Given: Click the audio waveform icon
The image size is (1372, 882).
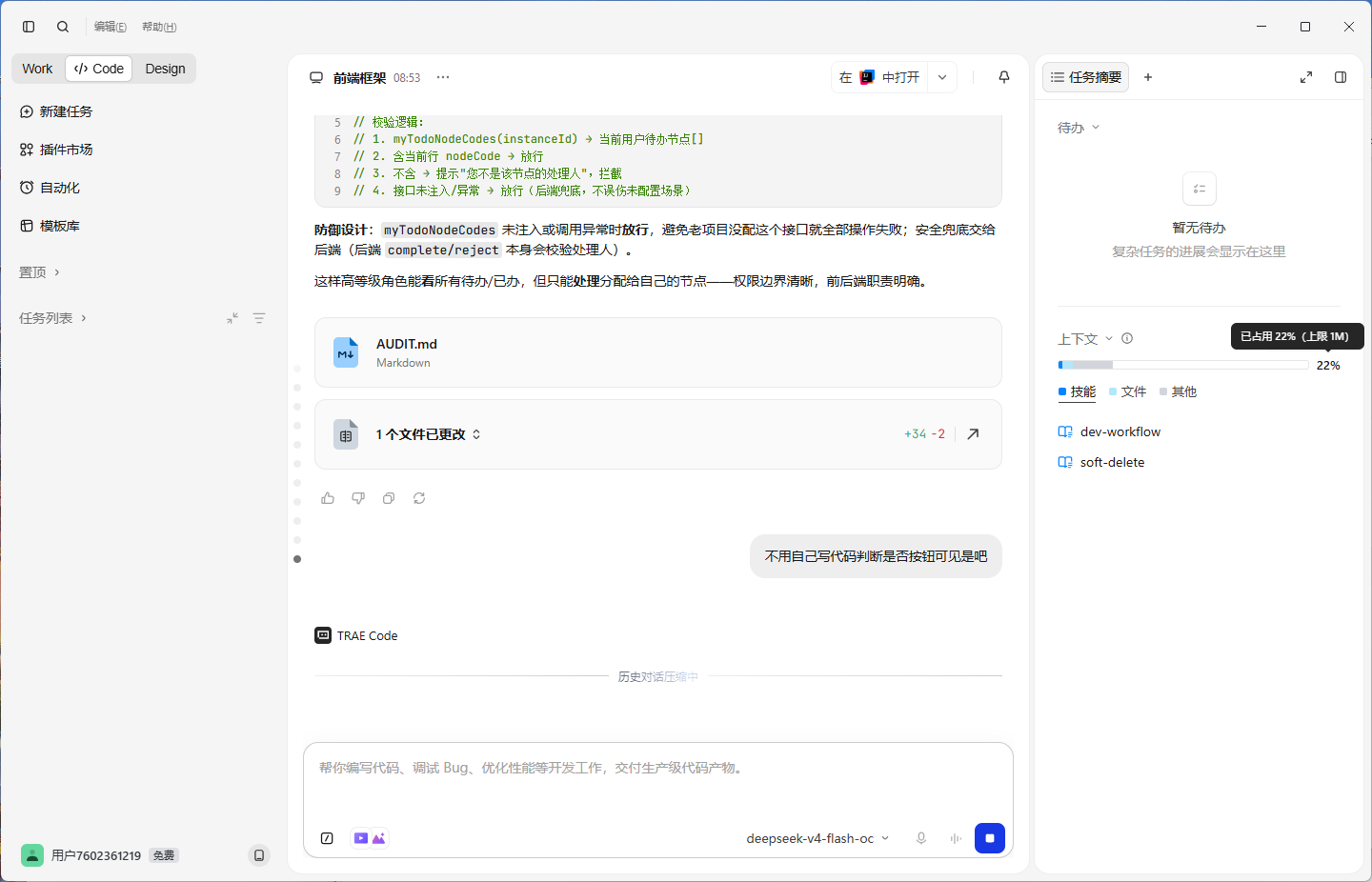Looking at the screenshot, I should [956, 838].
